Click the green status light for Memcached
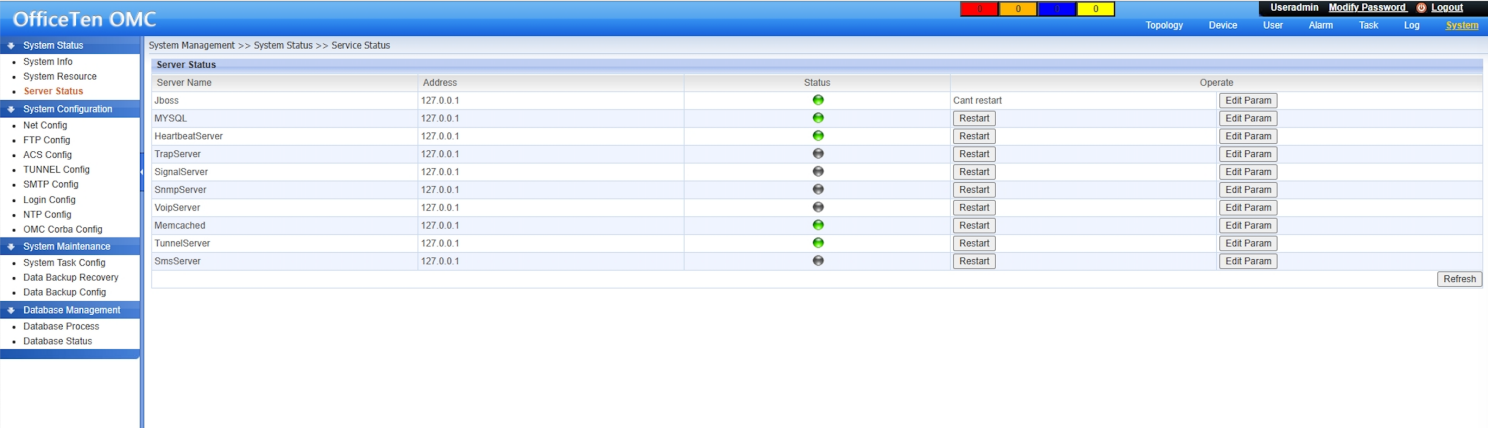This screenshot has width=1488, height=428. pos(818,226)
